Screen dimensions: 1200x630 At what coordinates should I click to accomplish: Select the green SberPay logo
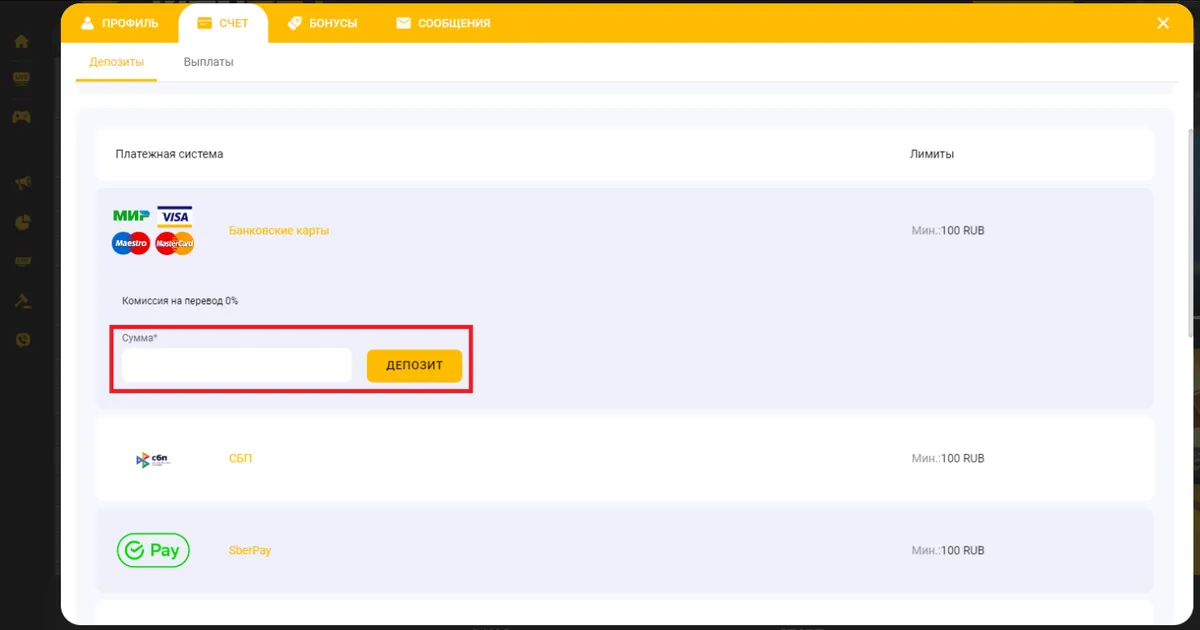153,550
